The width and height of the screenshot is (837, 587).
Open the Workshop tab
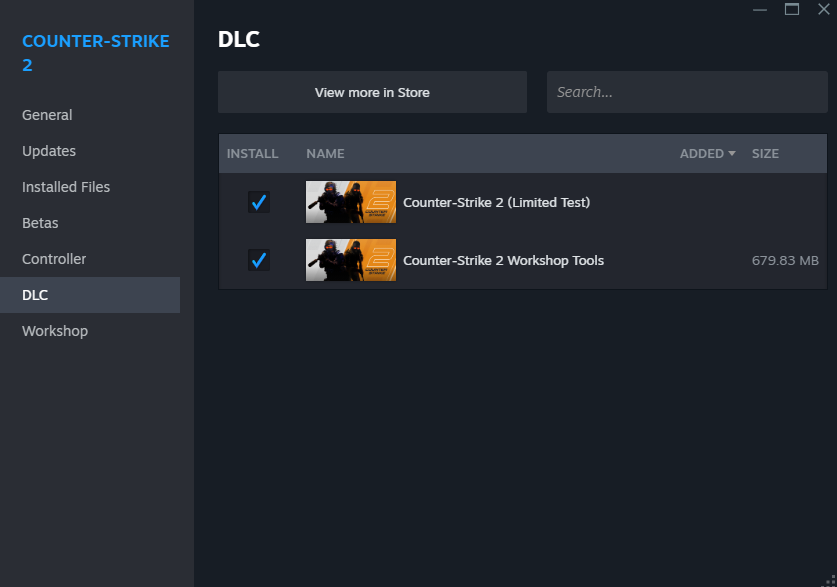tap(55, 331)
